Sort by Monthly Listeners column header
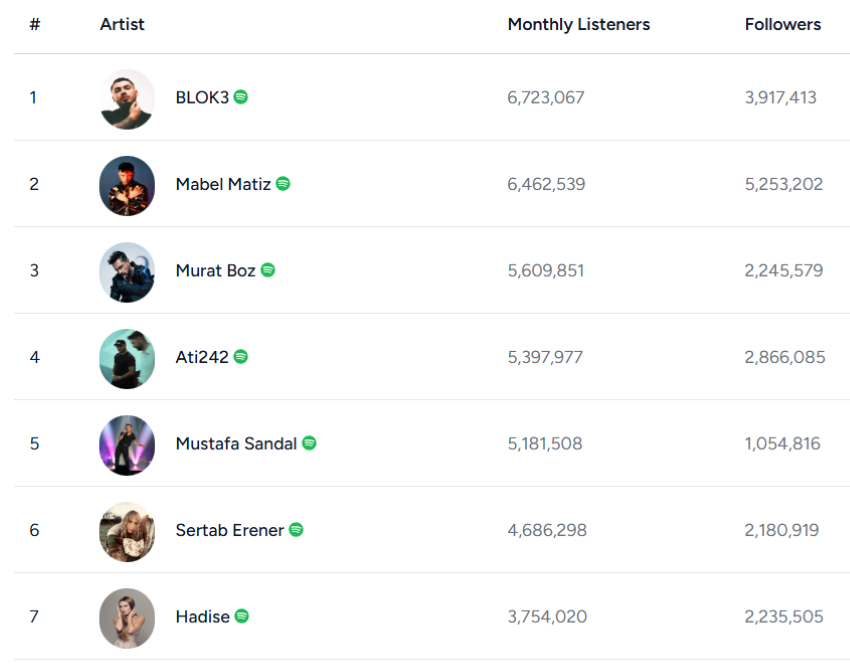Image resolution: width=850 pixels, height=669 pixels. [578, 24]
